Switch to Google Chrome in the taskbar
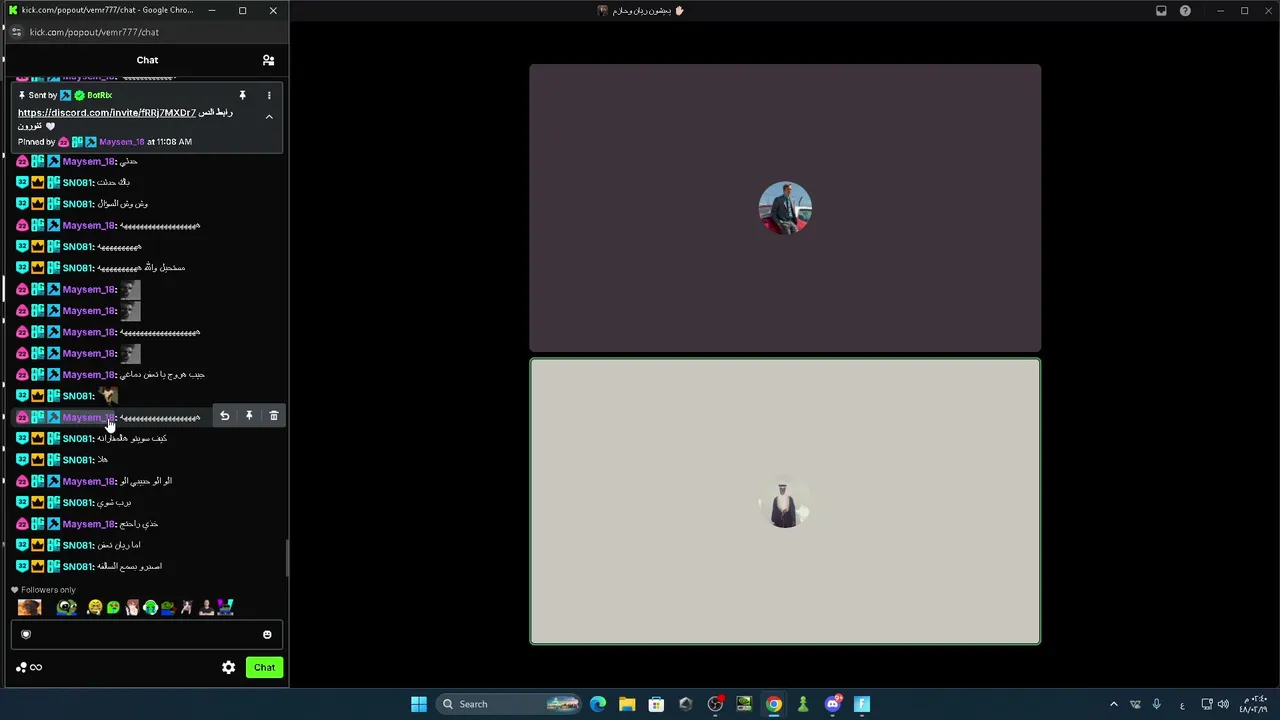 773,704
